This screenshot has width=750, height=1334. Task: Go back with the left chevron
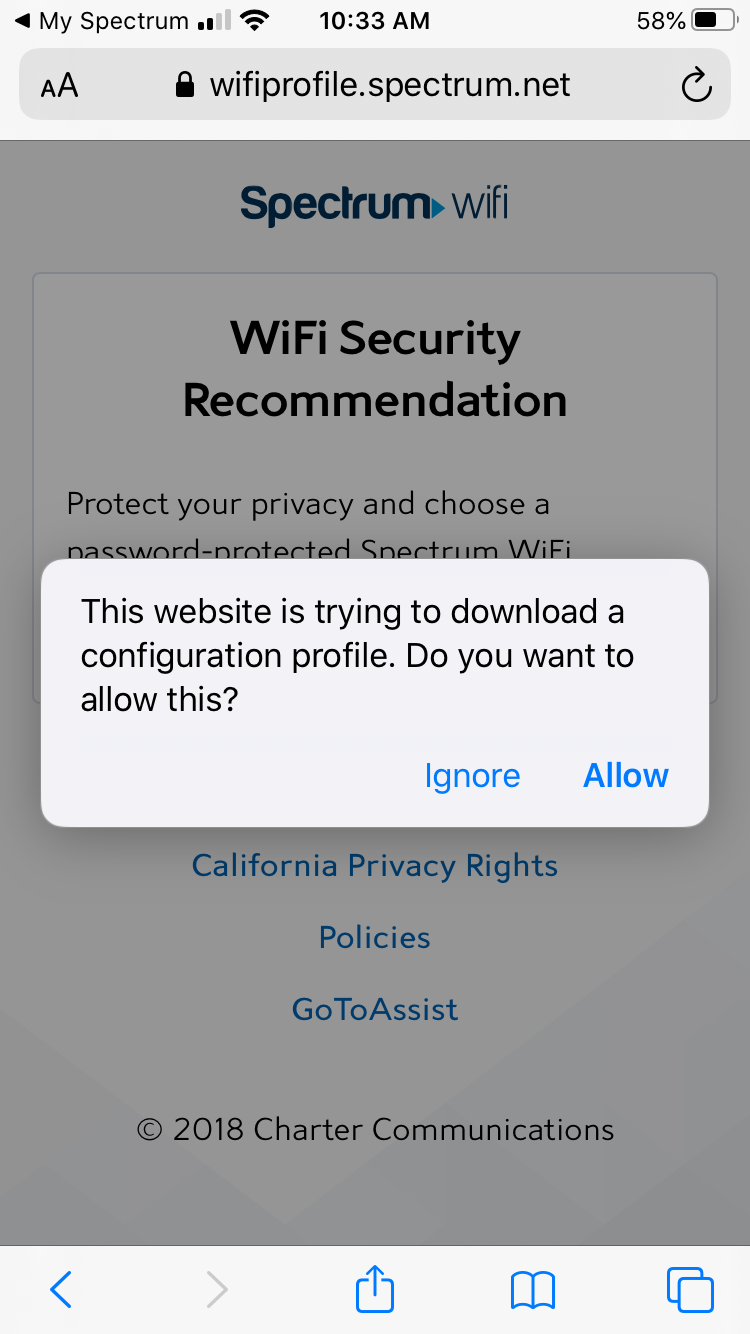click(x=61, y=1289)
